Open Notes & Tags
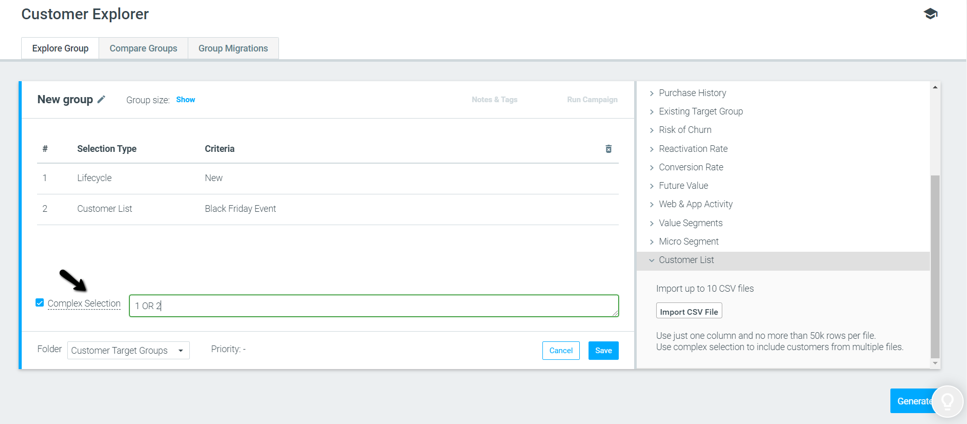 pyautogui.click(x=495, y=99)
